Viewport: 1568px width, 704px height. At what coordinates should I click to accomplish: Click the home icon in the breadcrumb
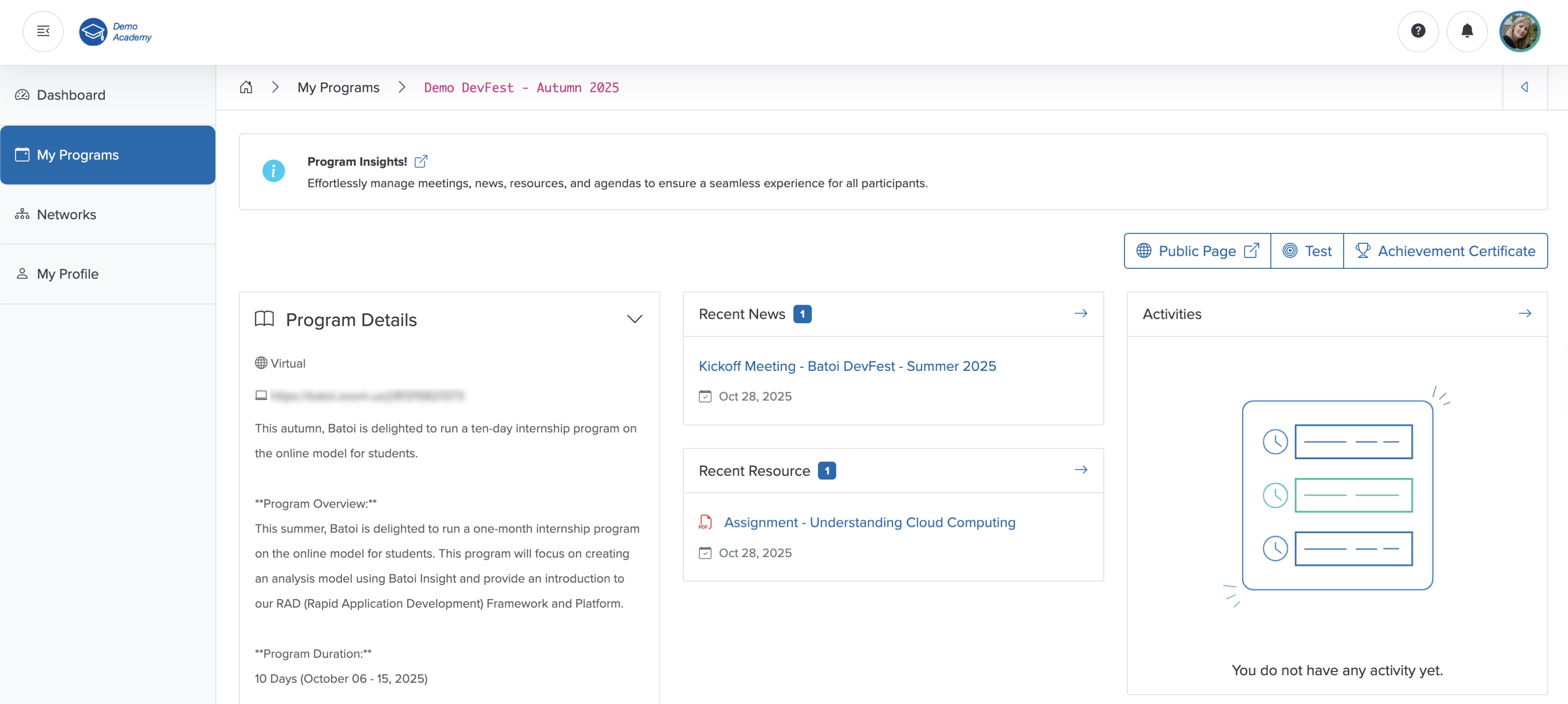(x=246, y=87)
